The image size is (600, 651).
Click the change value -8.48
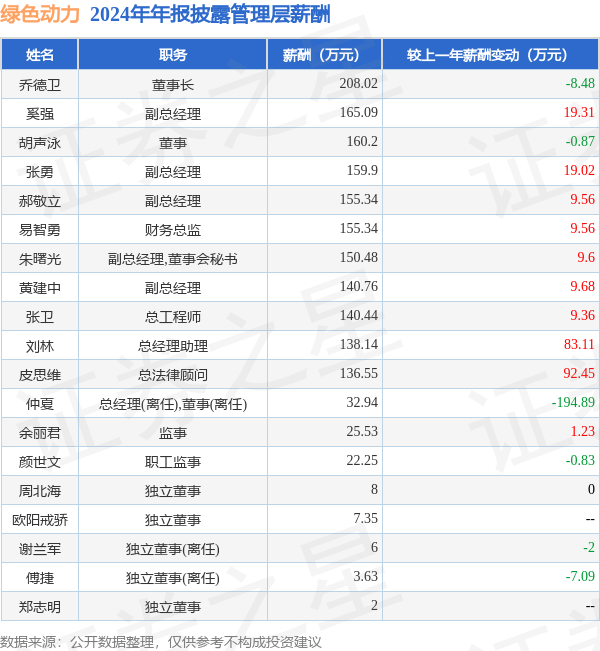coord(580,83)
